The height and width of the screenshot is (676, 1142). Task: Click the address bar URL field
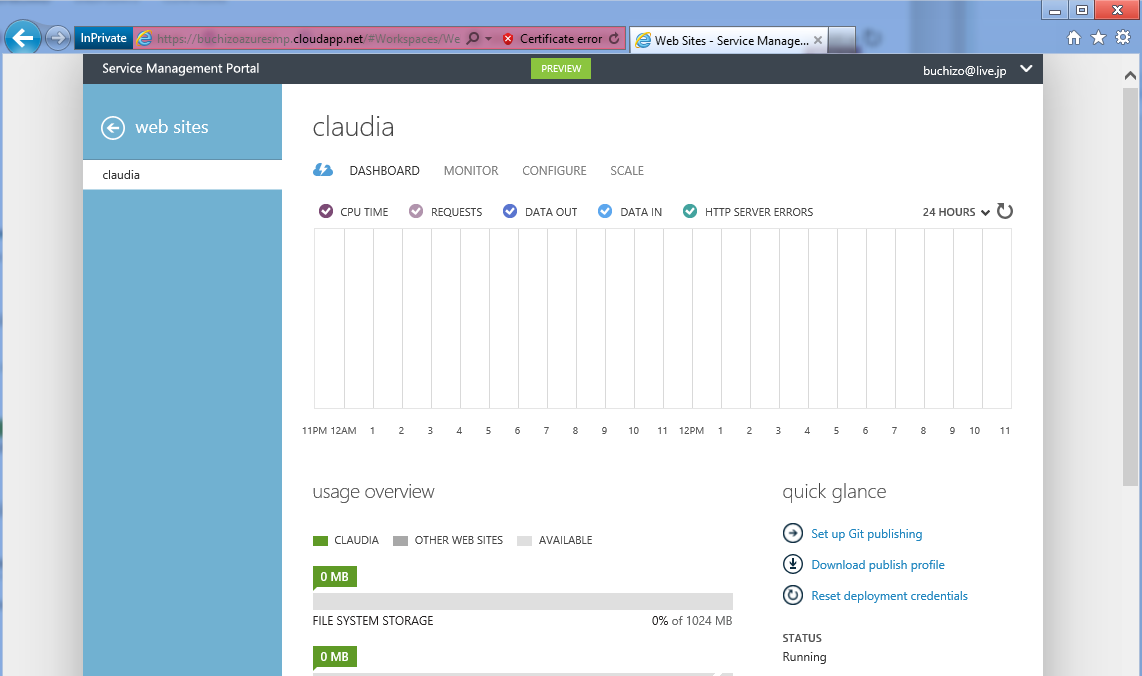309,39
